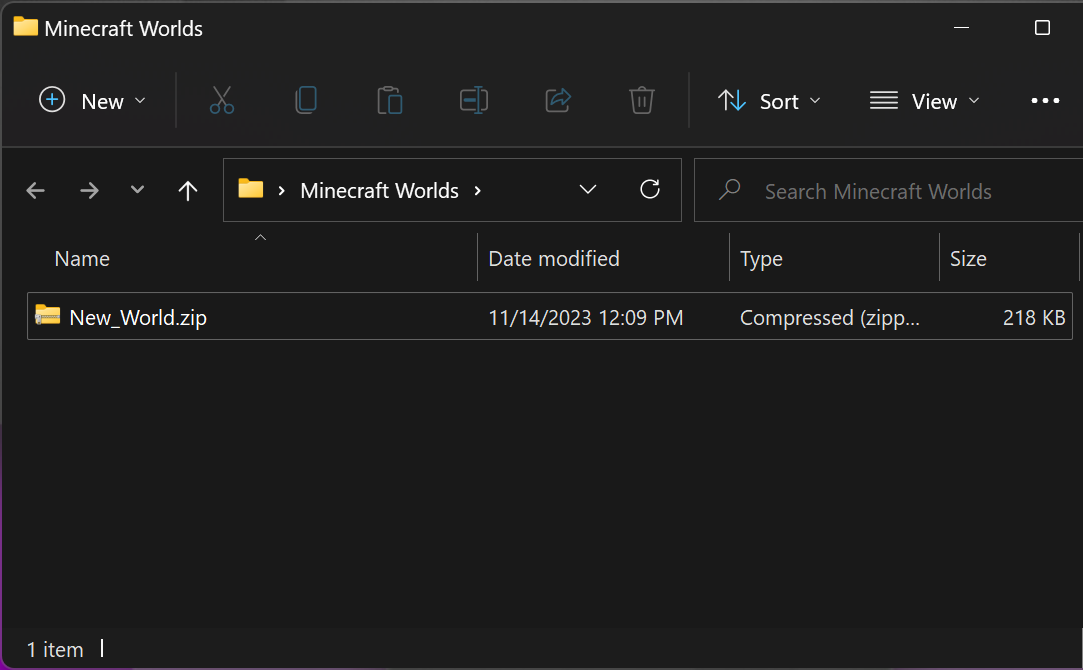The width and height of the screenshot is (1083, 670).
Task: Click the Sort up-down arrows icon
Action: coord(732,101)
